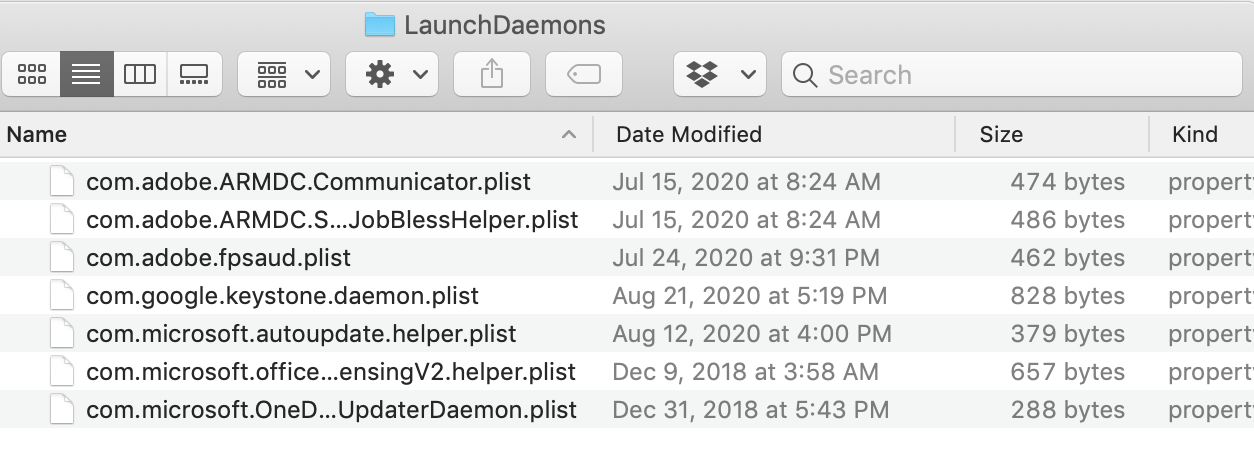This screenshot has width=1254, height=456.
Task: Open the group-by arrangement dropdown
Action: [284, 75]
